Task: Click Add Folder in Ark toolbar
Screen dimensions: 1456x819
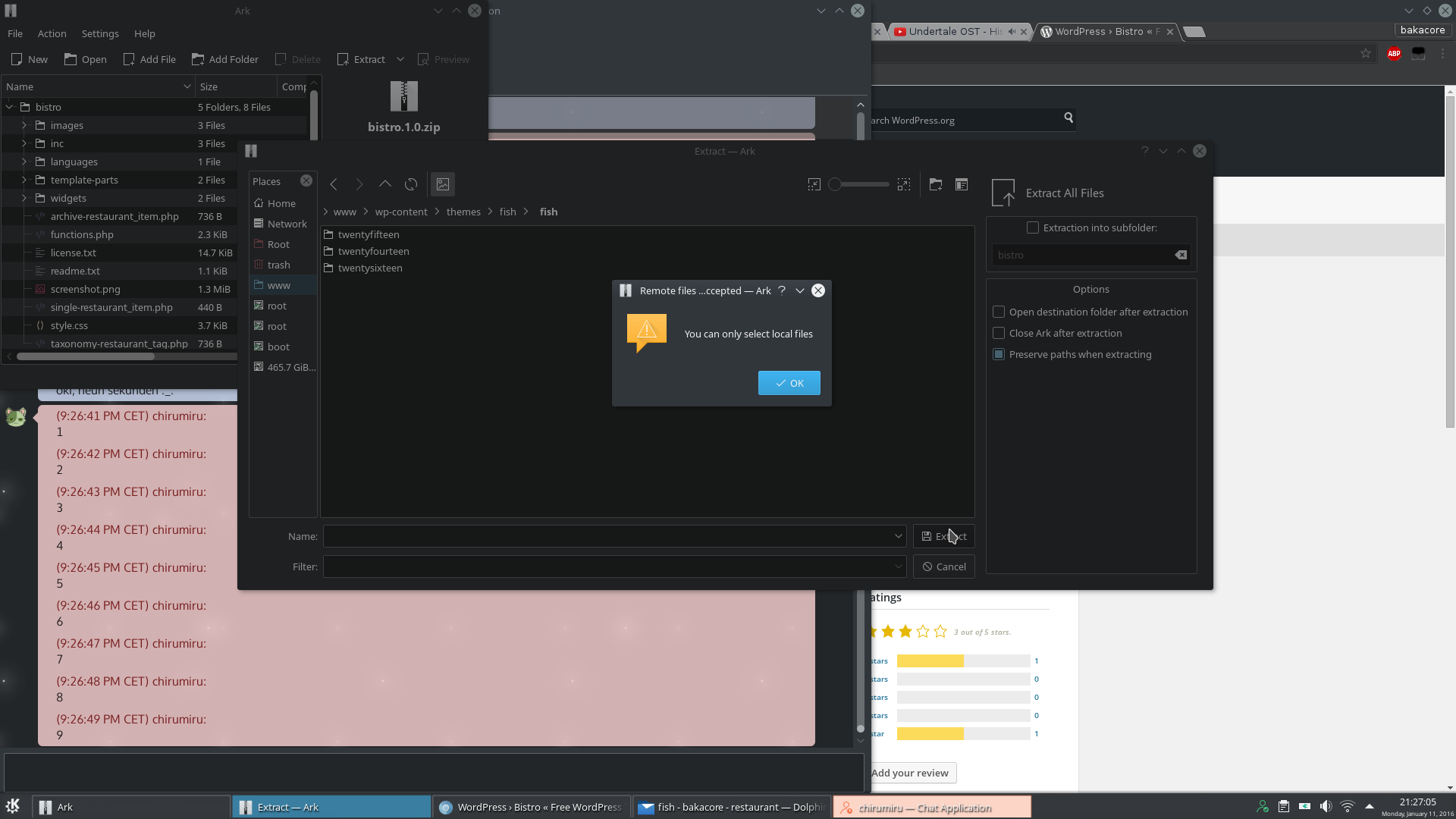Action: tap(225, 59)
